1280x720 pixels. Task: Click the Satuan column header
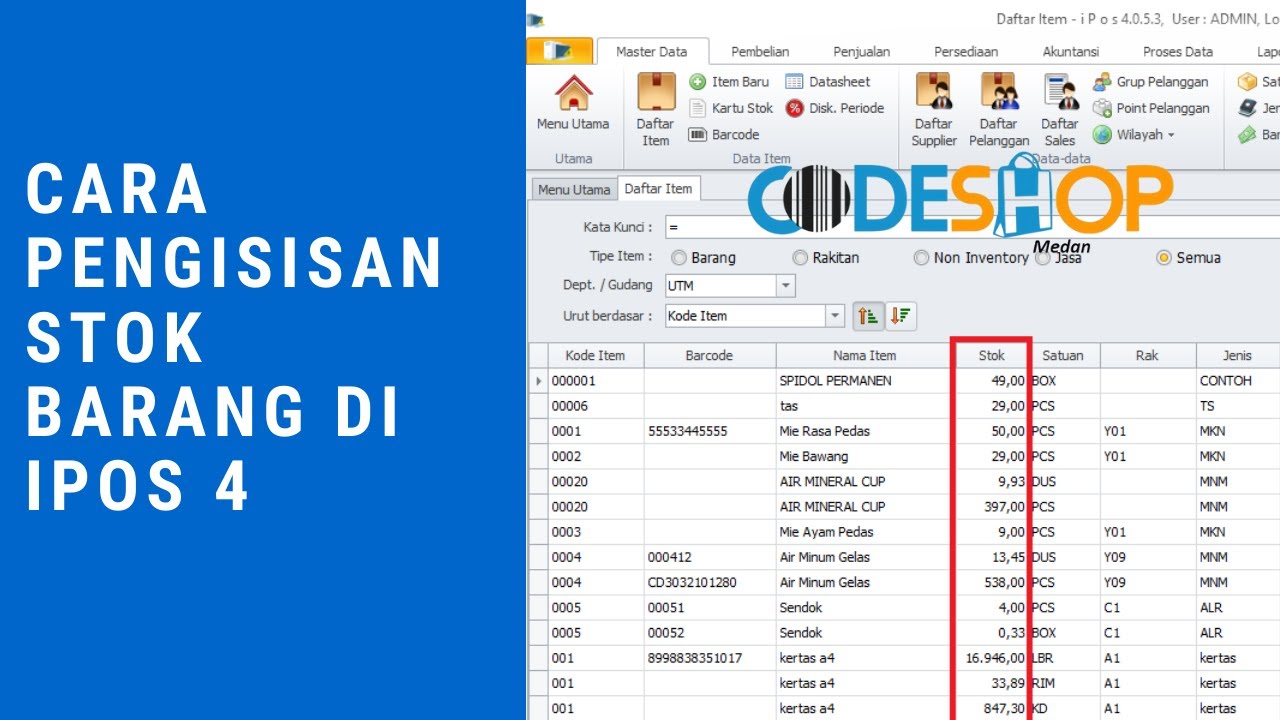click(x=1065, y=355)
